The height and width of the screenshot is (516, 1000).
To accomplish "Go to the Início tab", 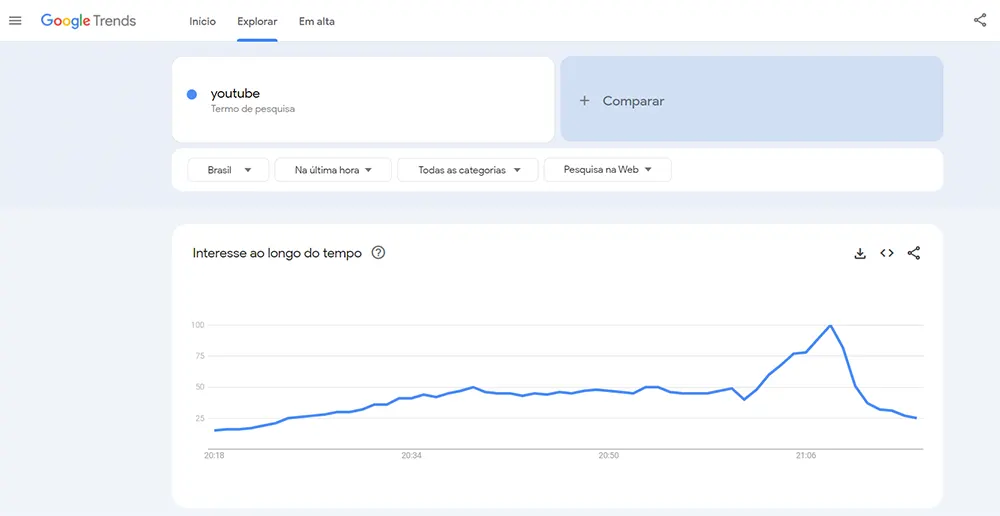I will 203,21.
